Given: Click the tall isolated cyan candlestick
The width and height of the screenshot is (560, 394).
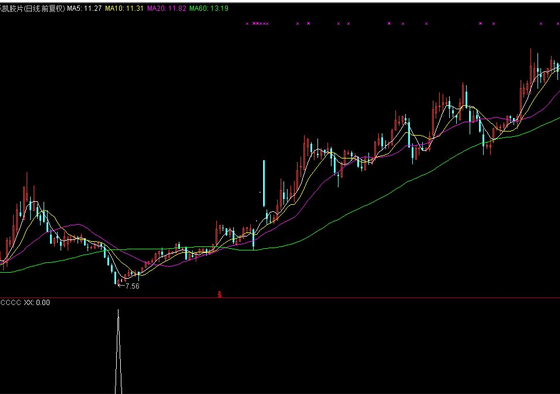Looking at the screenshot, I should coord(264,183).
